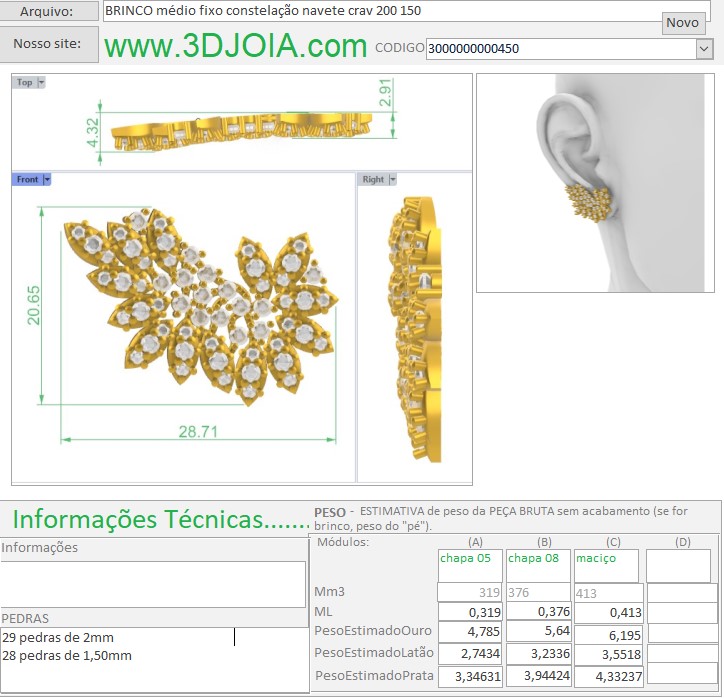The height and width of the screenshot is (698, 724).
Task: Open the Top viewport dropdown arrow
Action: coord(41,83)
